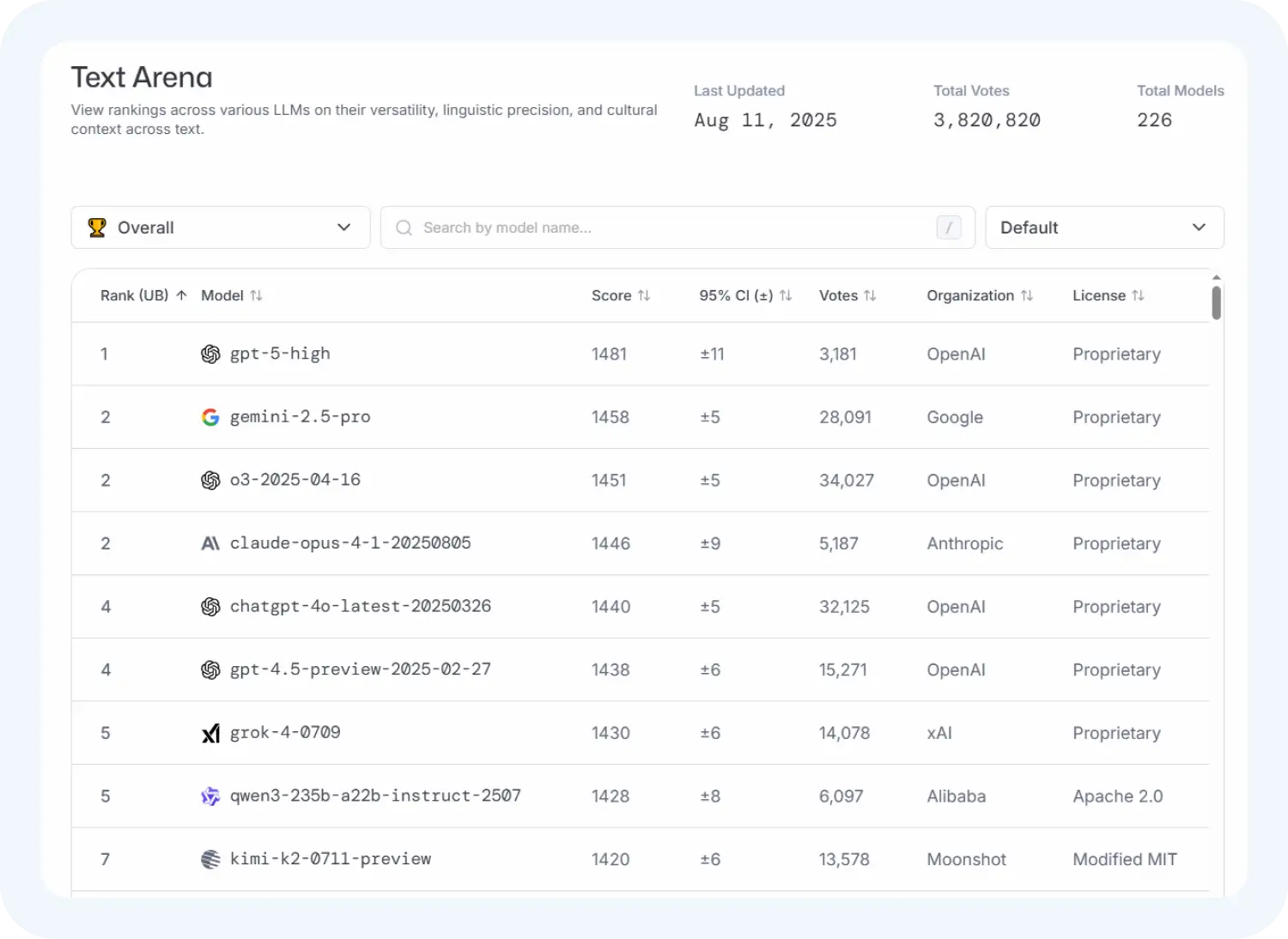
Task: Open the kimi-k2-0711-preview model name
Action: pos(331,859)
